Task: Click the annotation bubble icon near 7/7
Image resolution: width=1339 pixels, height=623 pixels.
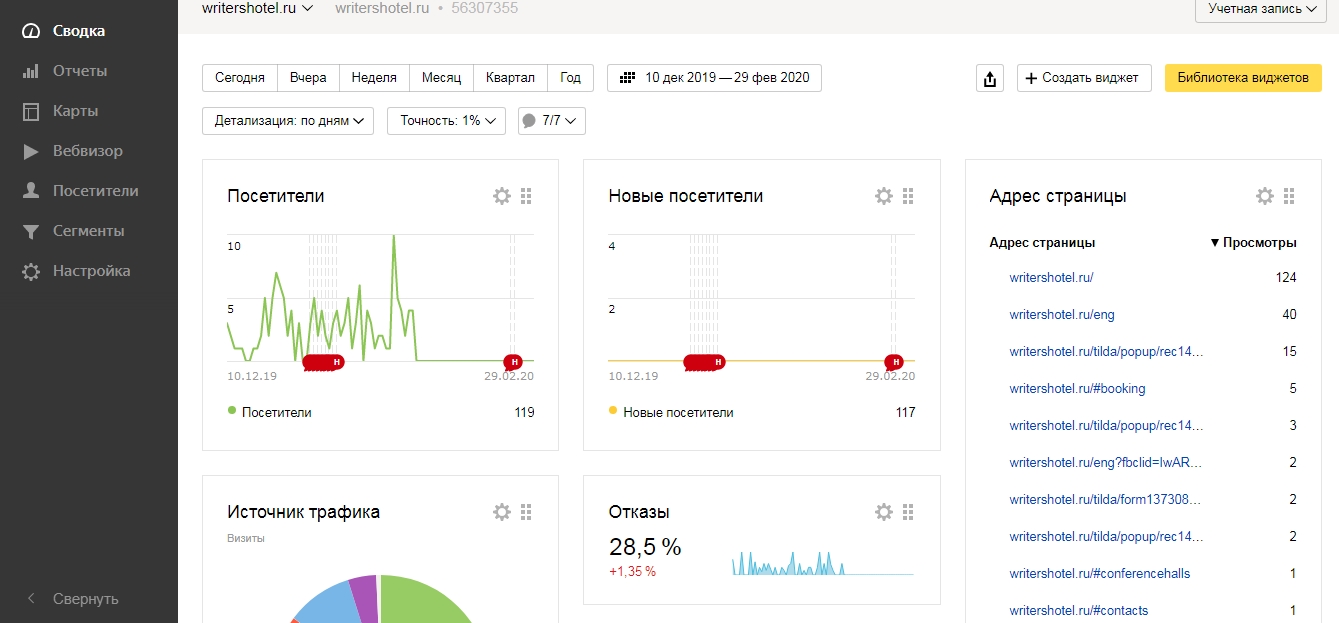Action: pos(529,121)
